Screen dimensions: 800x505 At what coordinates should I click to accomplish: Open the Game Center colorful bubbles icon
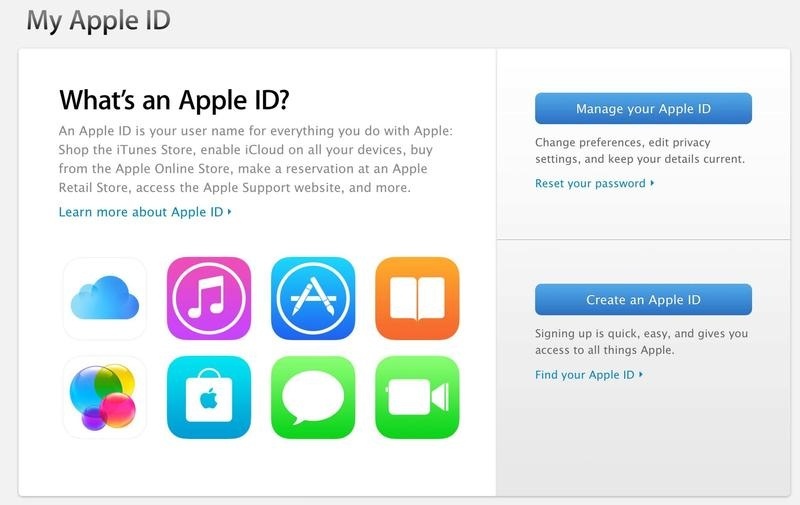point(105,397)
